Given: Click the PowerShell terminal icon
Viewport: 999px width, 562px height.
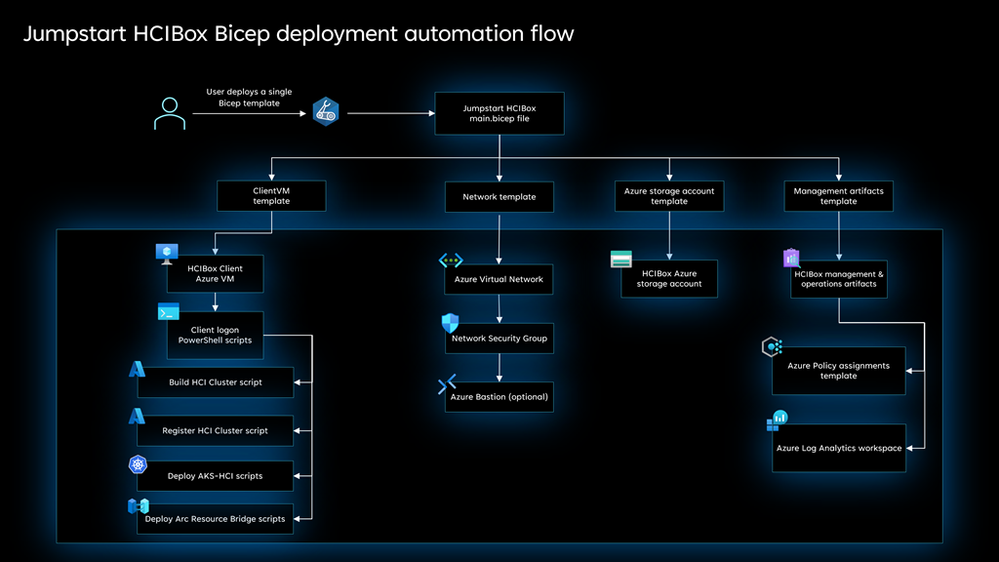Looking at the screenshot, I should pos(169,312).
